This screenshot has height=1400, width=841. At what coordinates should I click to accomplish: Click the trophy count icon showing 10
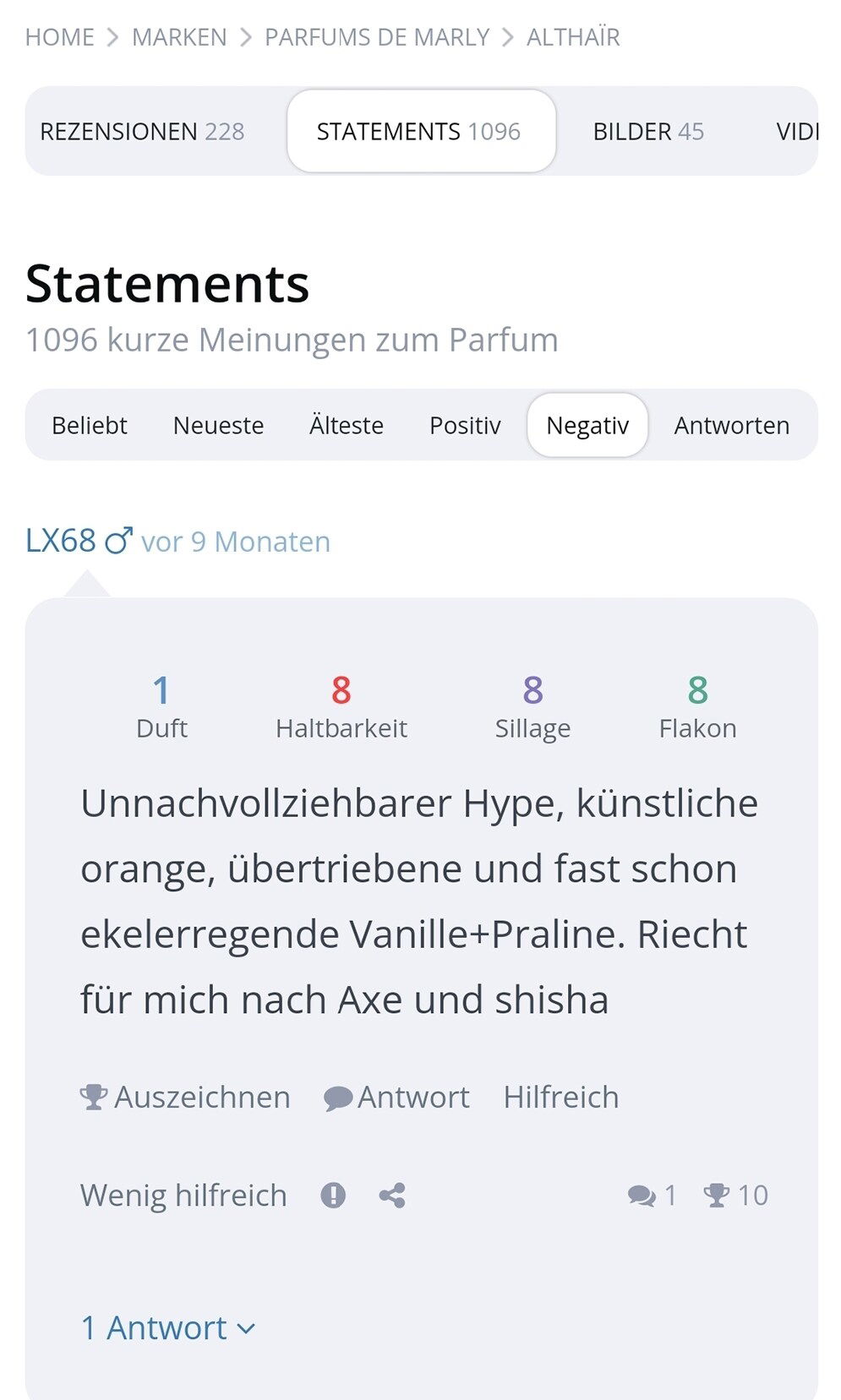click(x=717, y=1196)
